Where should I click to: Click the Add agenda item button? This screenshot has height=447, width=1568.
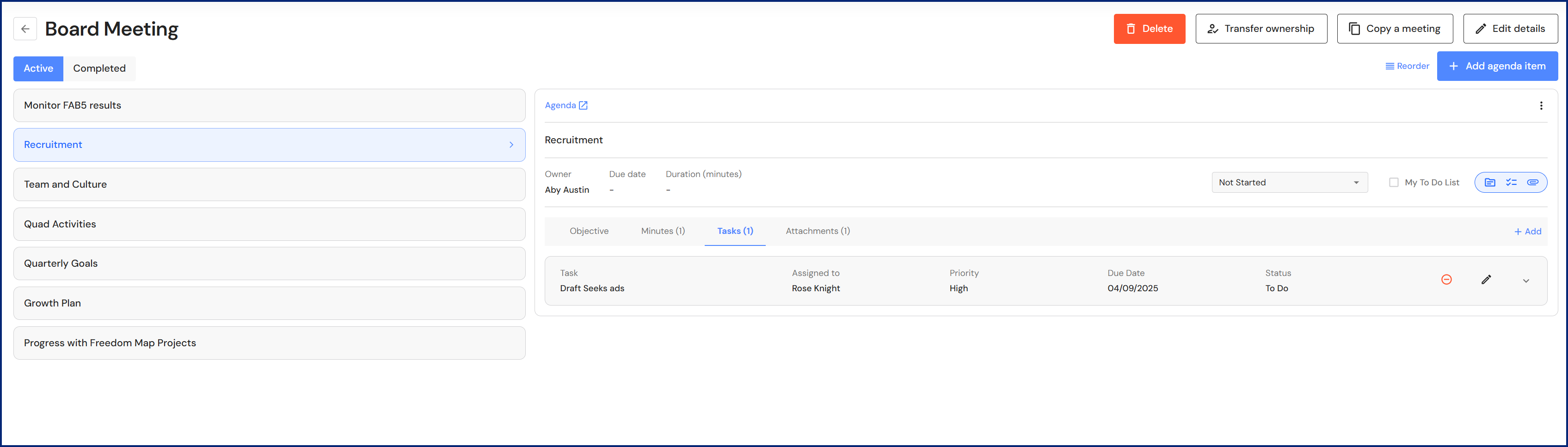tap(1497, 66)
